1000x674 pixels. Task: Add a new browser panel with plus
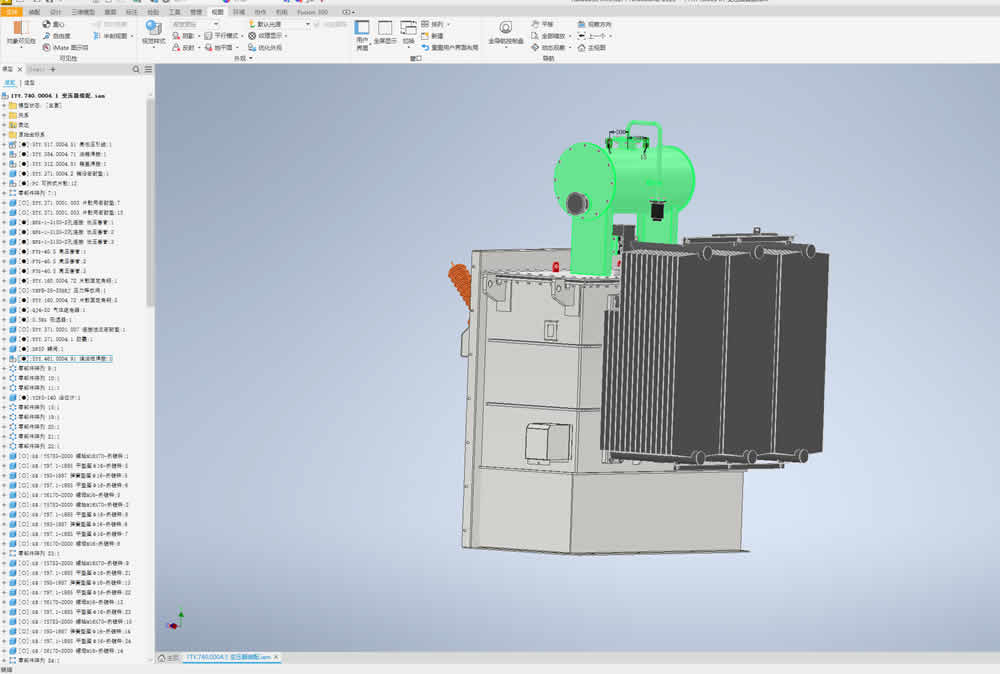pos(53,70)
